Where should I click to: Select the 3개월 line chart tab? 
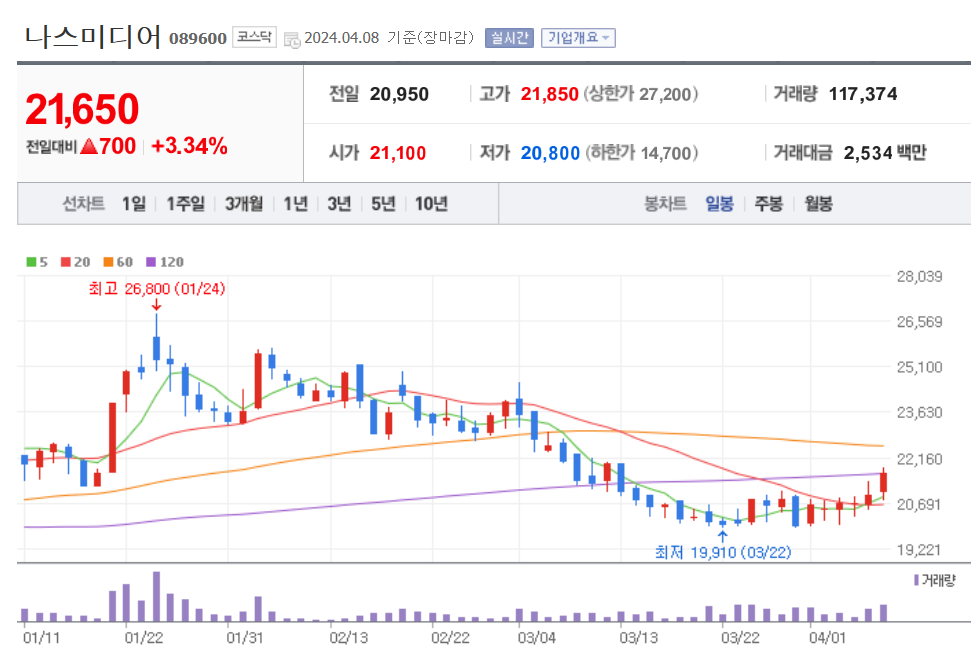click(244, 204)
